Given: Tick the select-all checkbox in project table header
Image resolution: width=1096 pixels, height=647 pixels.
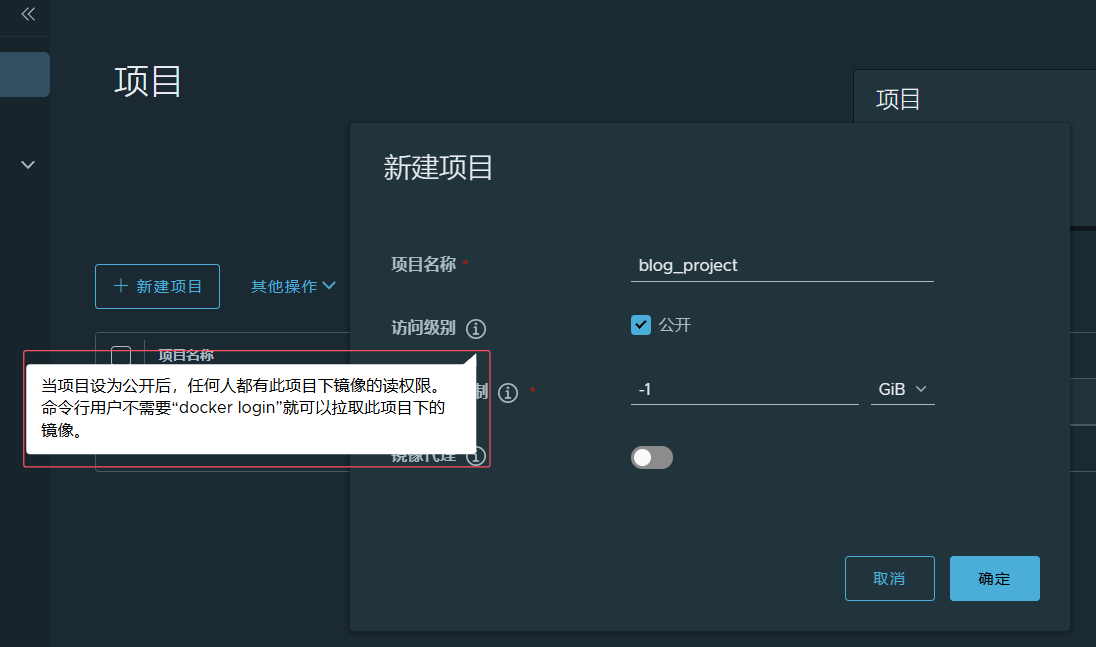Looking at the screenshot, I should tap(121, 354).
